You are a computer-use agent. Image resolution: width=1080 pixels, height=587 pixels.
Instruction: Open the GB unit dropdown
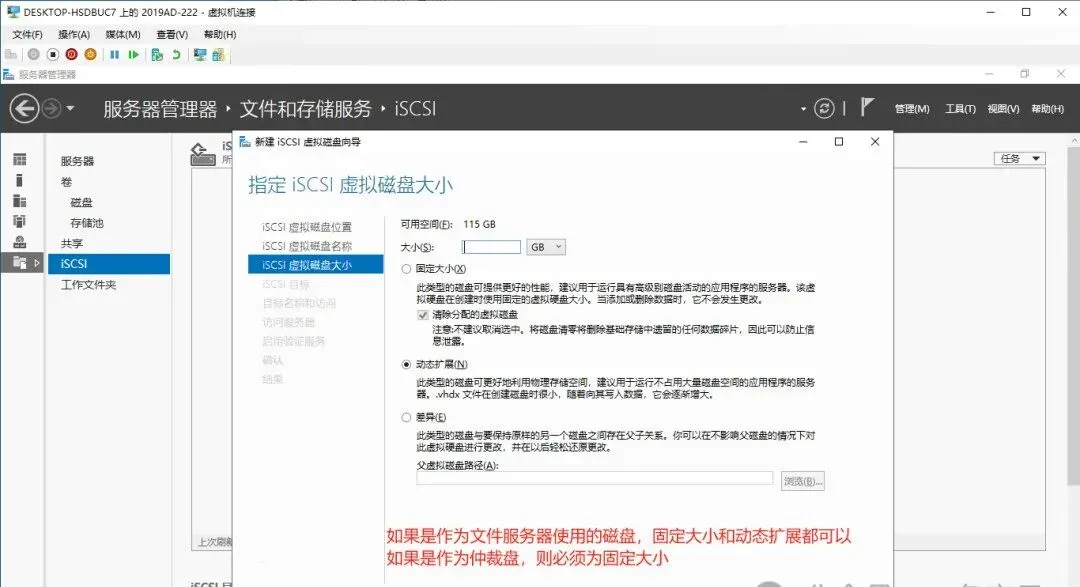point(559,246)
